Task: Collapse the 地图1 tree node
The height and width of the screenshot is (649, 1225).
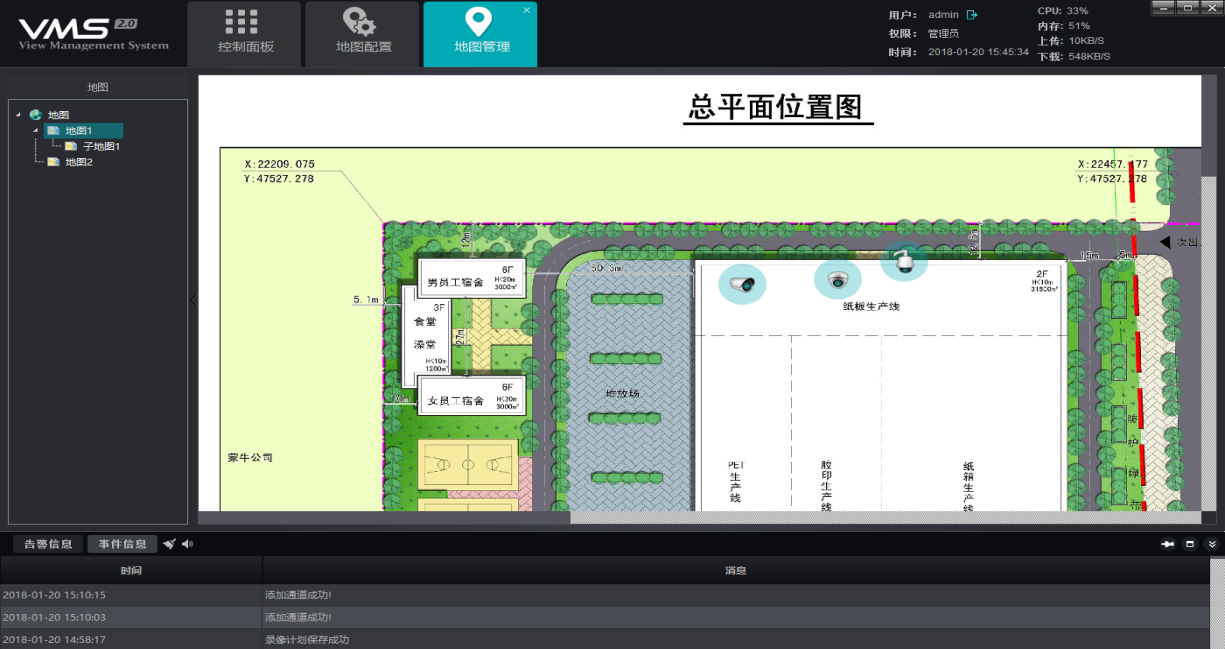Action: click(x=35, y=131)
